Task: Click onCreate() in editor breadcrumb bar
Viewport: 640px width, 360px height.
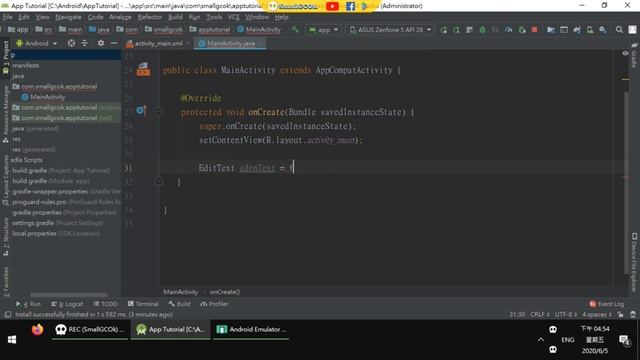Action: point(224,292)
